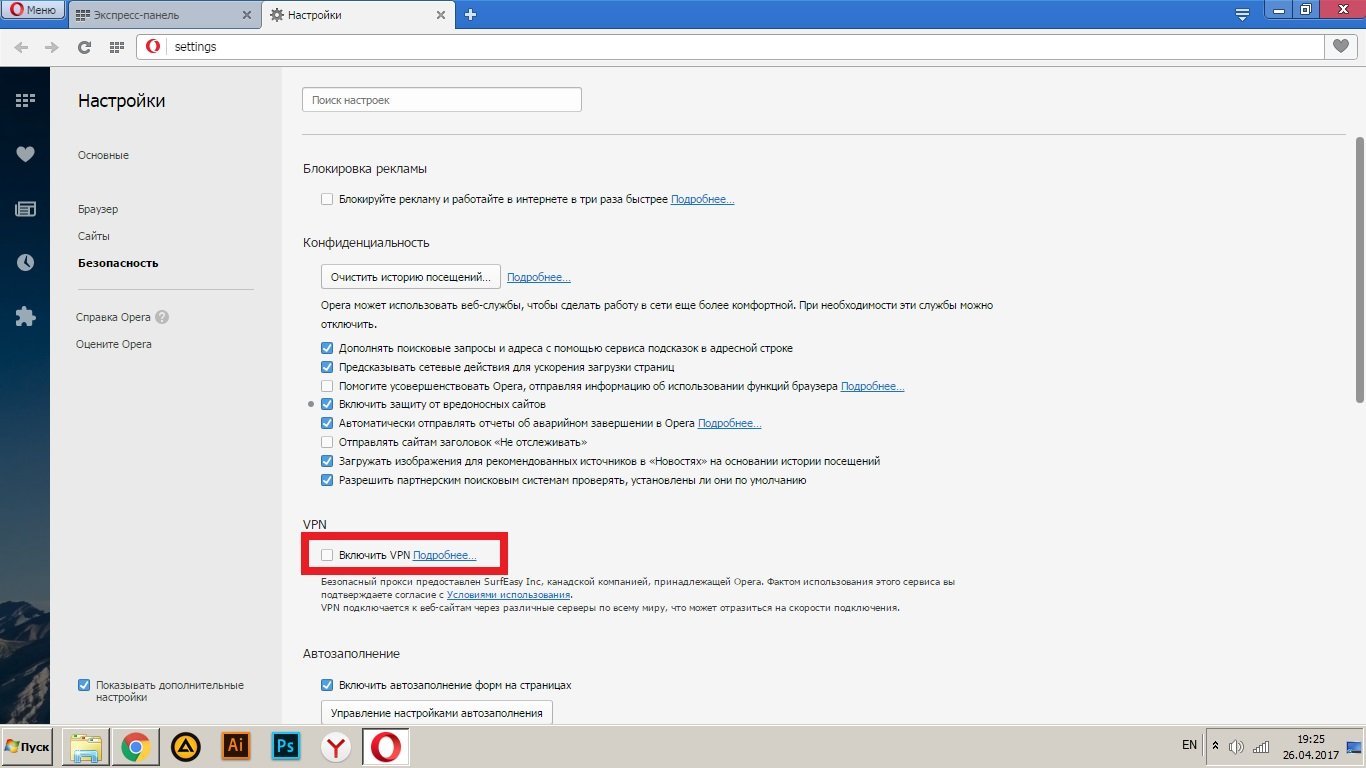Click Управление настройками автозаполнения button
Viewport: 1366px width, 768px height.
(437, 713)
